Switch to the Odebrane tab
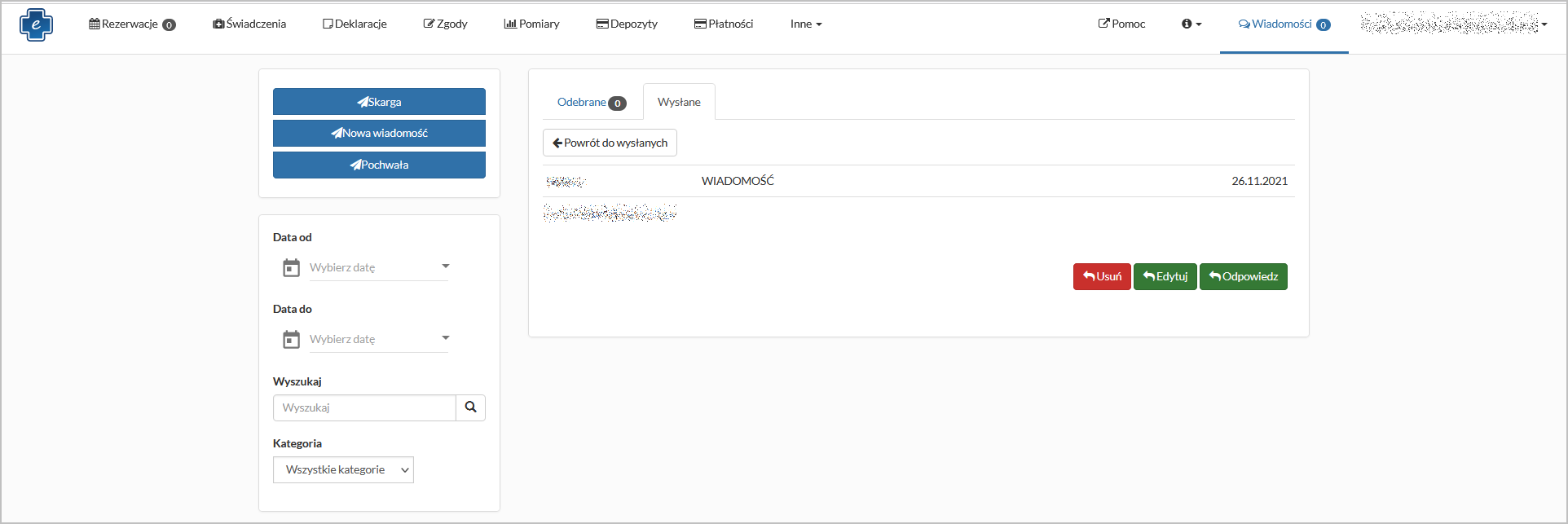The height and width of the screenshot is (524, 1568). point(590,103)
